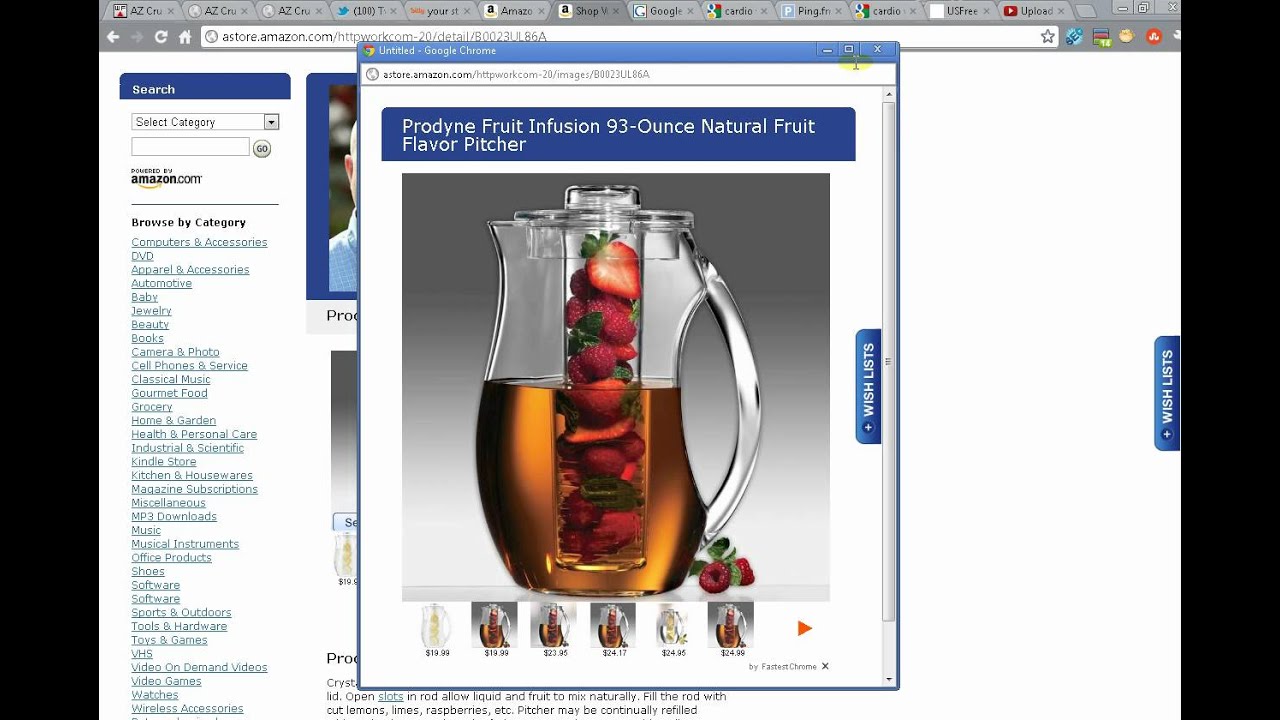The width and height of the screenshot is (1280, 720).
Task: Click the popup address bar globe icon
Action: pos(372,74)
